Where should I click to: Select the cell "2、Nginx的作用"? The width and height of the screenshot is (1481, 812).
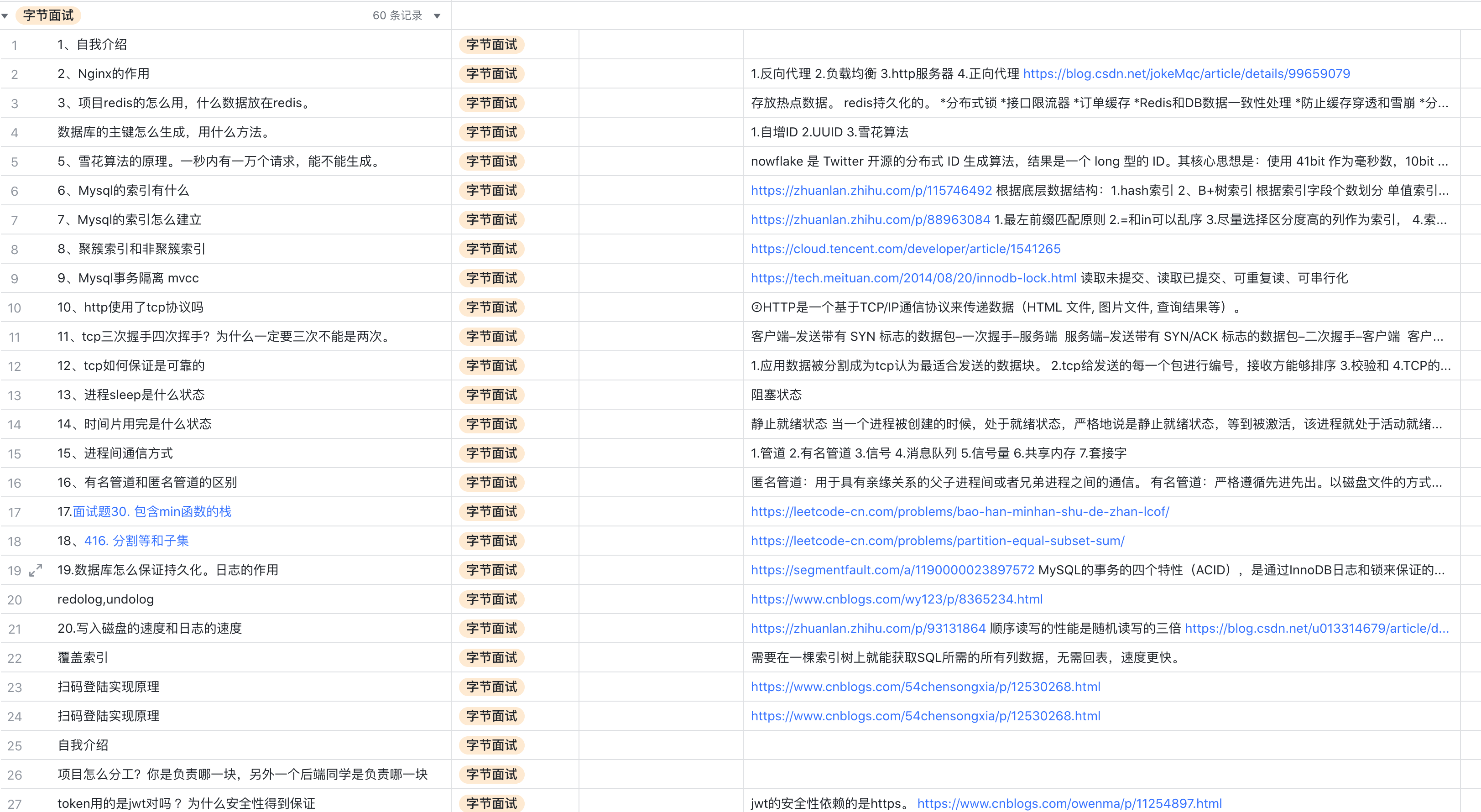104,73
